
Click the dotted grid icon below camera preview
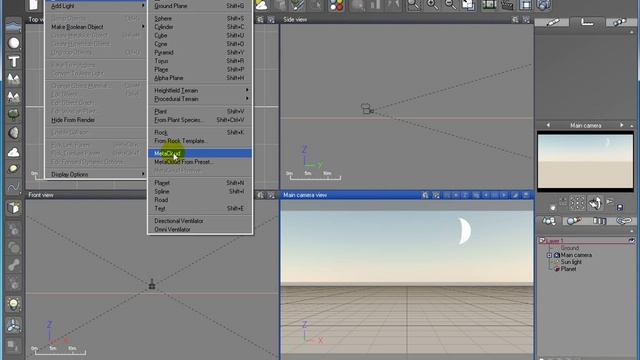tap(577, 202)
